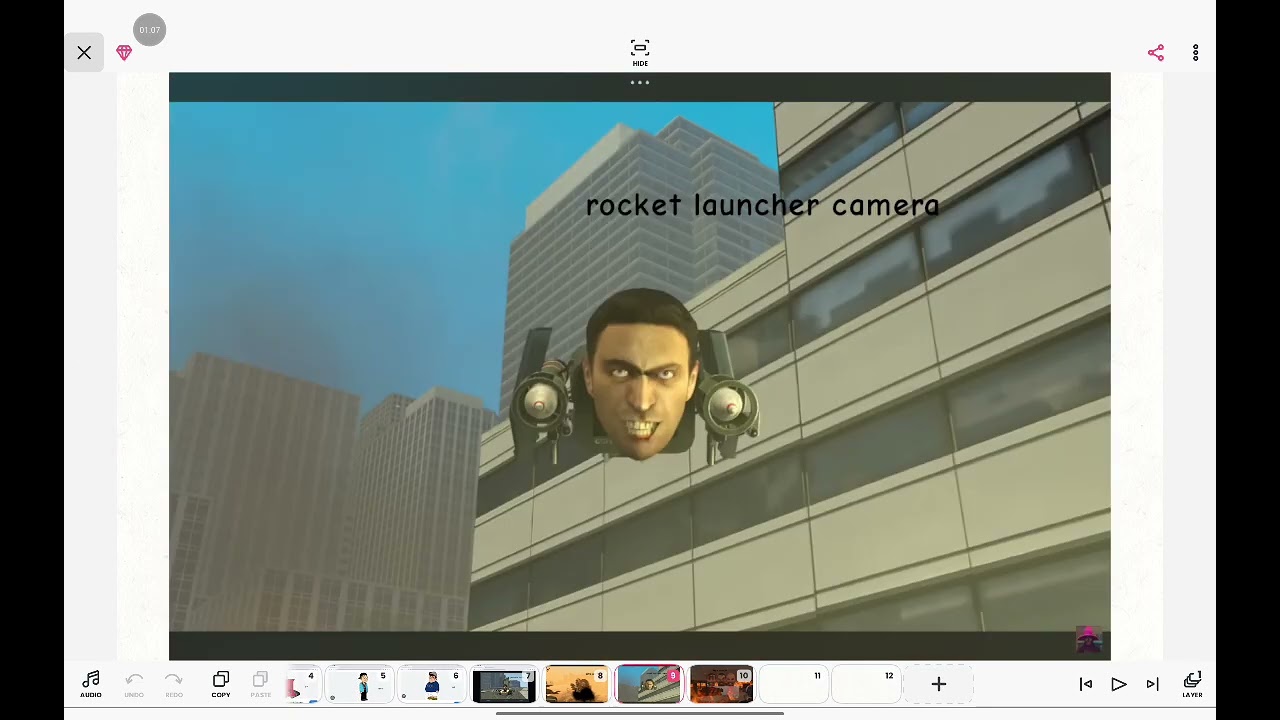Click the Redo arrow
1280x720 pixels.
coord(174,684)
